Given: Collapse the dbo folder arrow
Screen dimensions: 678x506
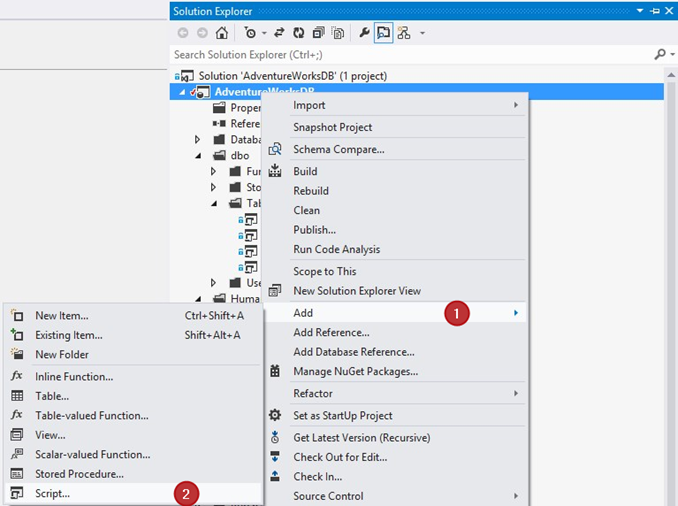Looking at the screenshot, I should tap(198, 156).
